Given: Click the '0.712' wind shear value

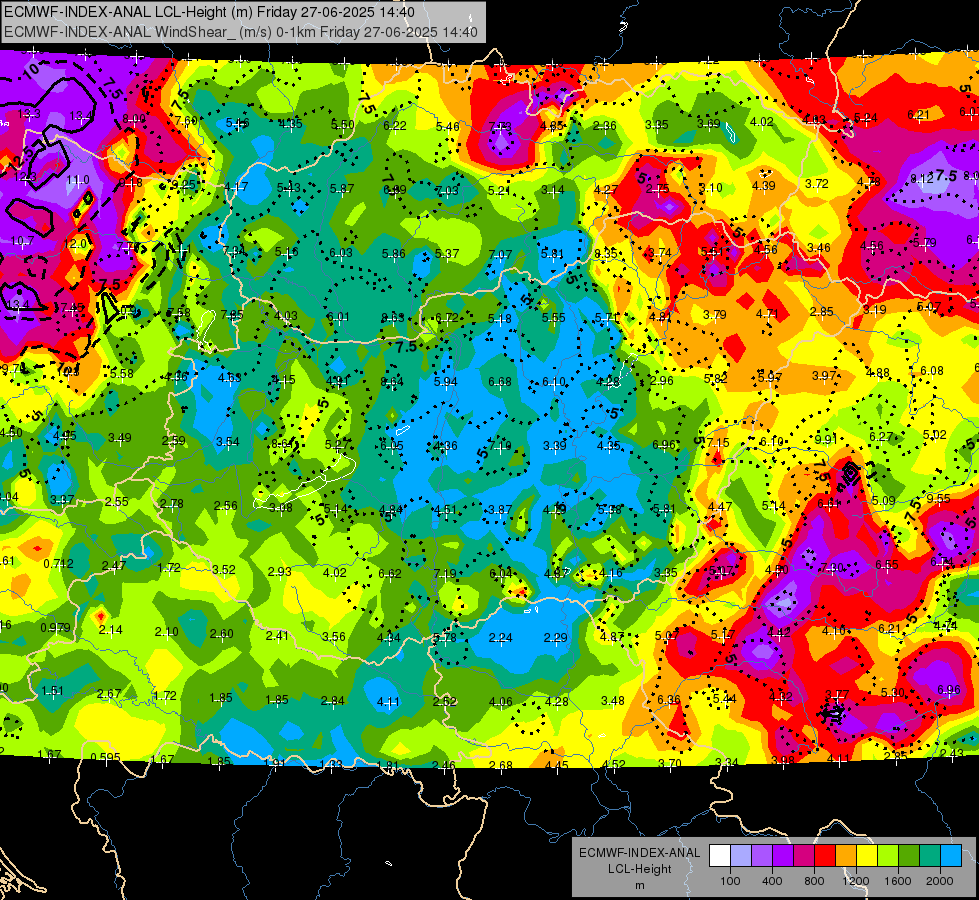Looking at the screenshot, I should [59, 563].
